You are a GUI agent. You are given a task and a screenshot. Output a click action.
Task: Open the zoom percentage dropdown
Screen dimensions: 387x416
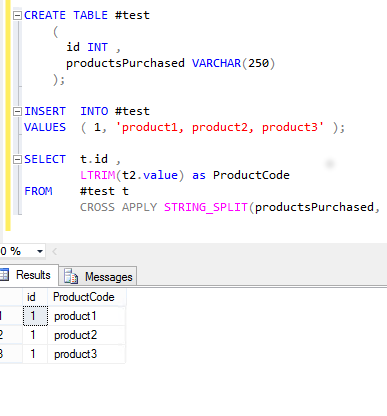pos(40,251)
